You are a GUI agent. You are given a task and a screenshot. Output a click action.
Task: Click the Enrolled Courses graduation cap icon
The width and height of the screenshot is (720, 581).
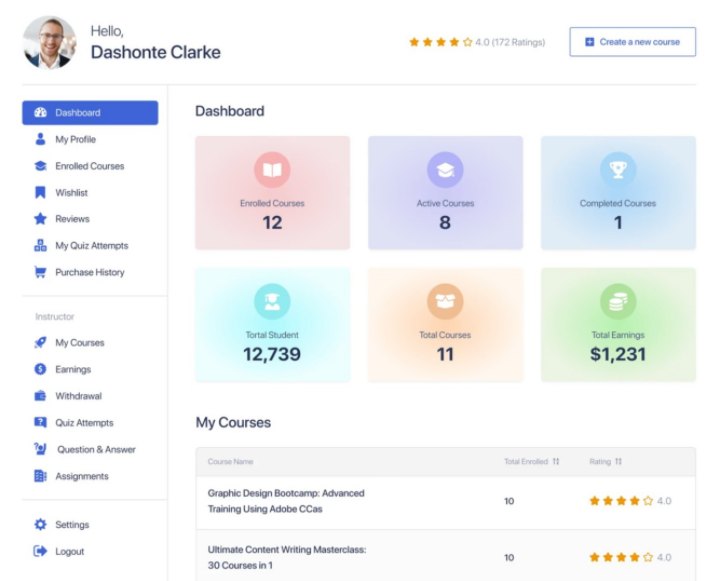point(40,166)
